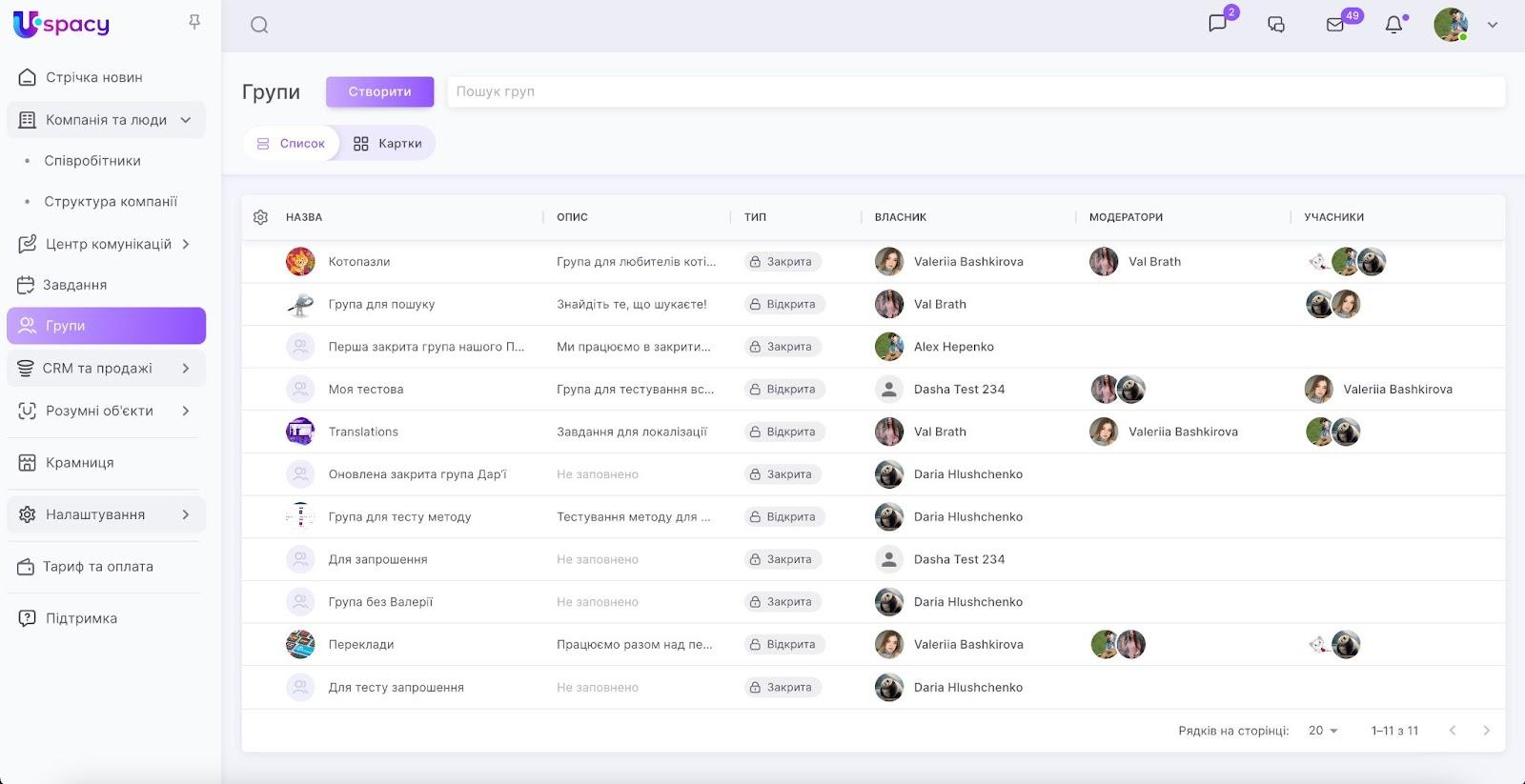This screenshot has height=784, width=1525.
Task: Open the Група для тесту методу icon
Action: 300,516
